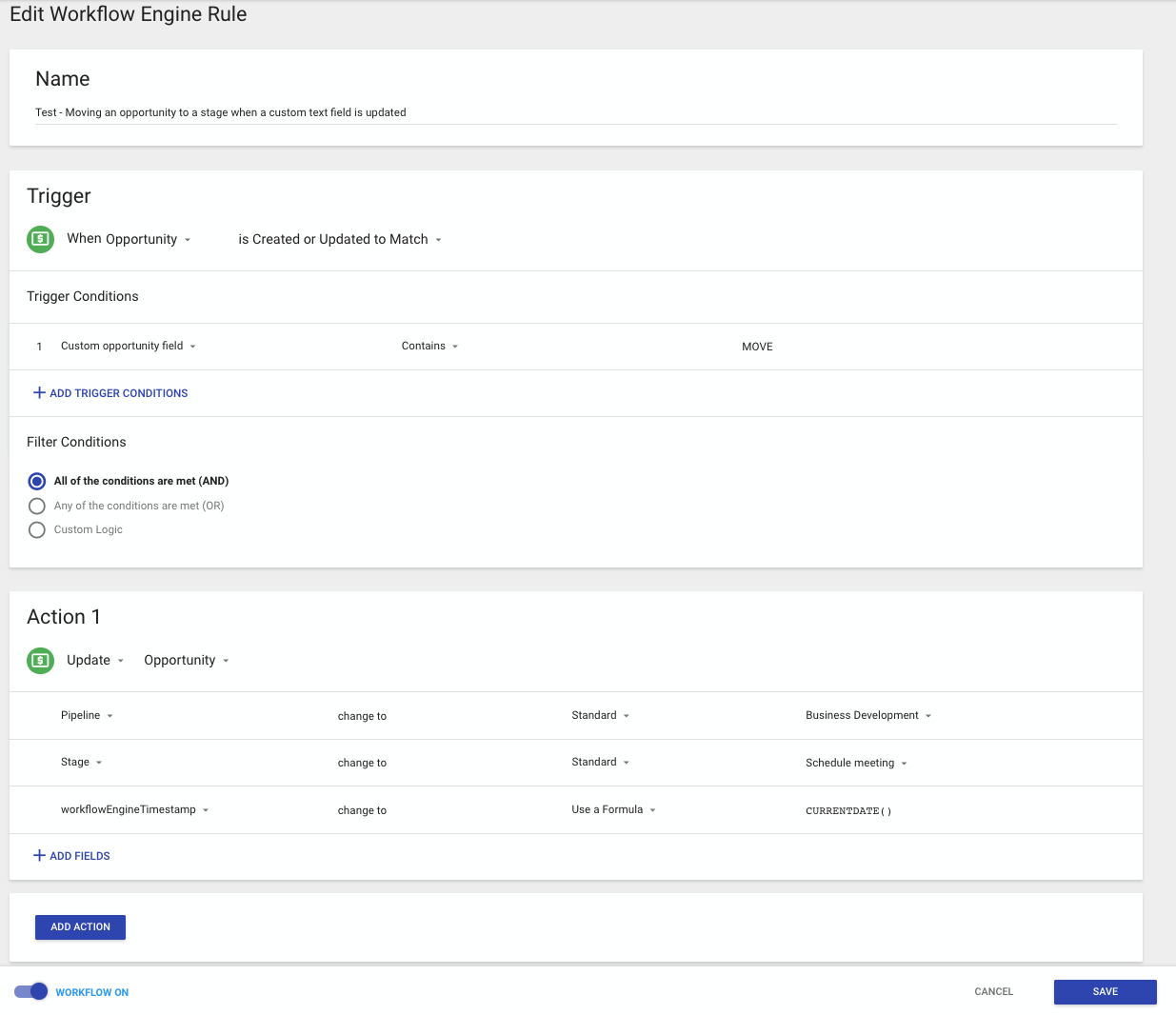This screenshot has height=1015, width=1176.
Task: Expand the Custom opportunity field dropdown
Action: click(x=129, y=346)
